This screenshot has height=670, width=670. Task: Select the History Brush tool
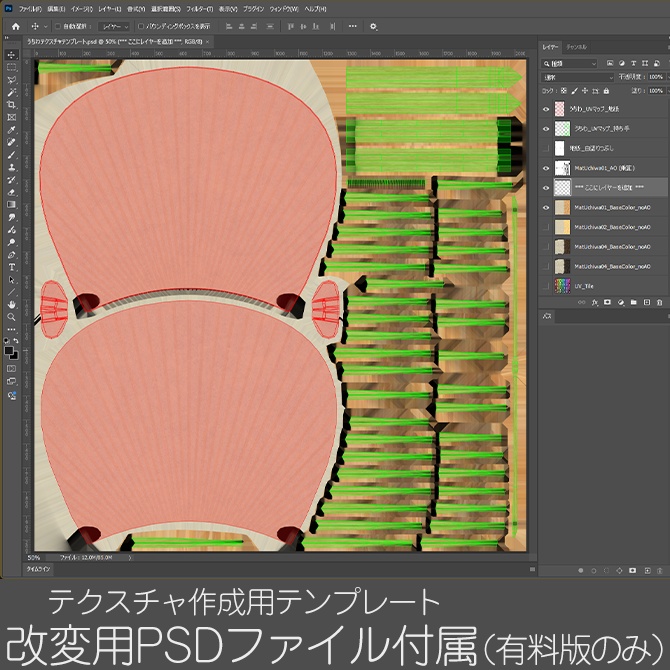[x=12, y=180]
